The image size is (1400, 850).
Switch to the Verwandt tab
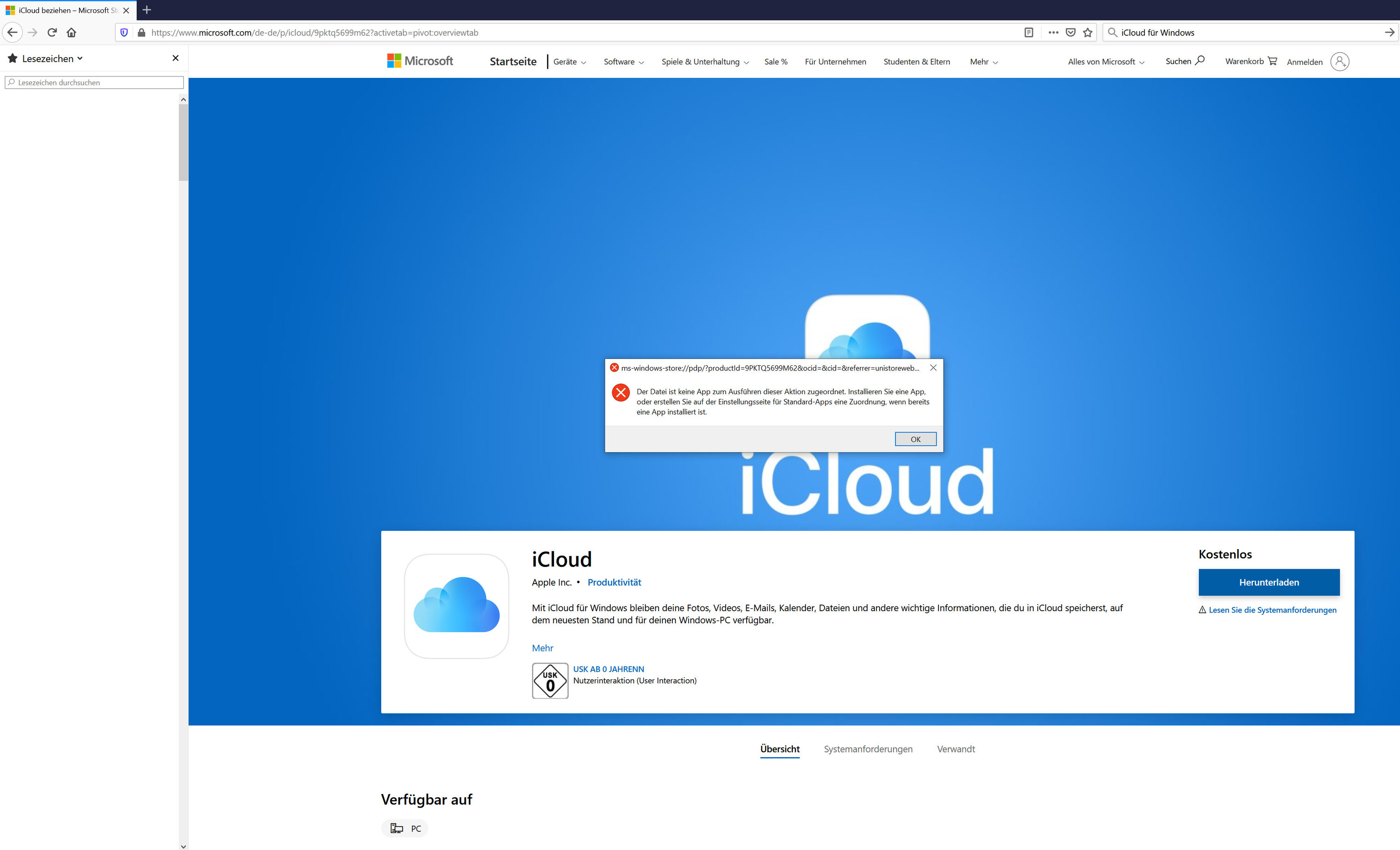point(956,749)
